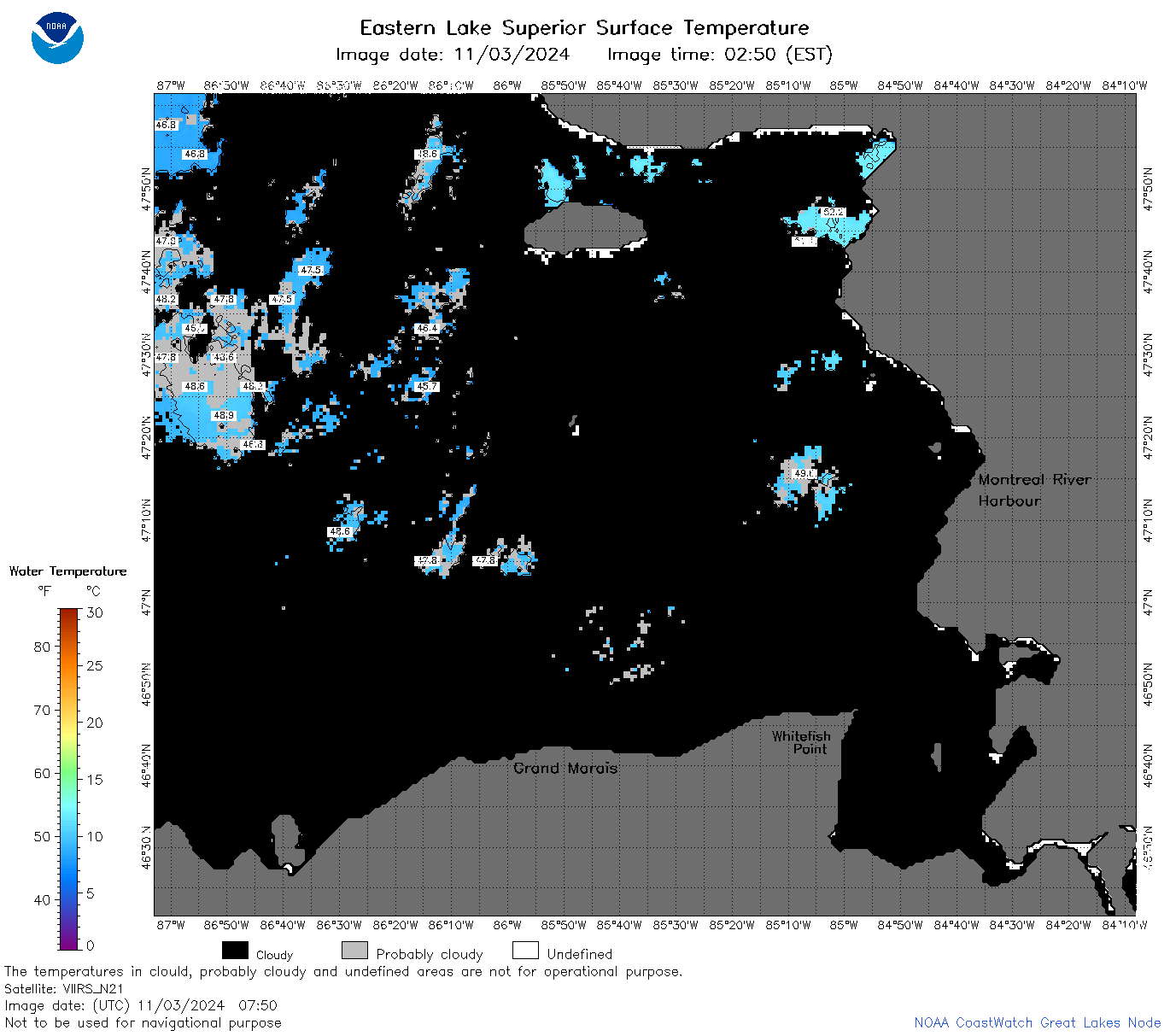Click the 60 tick on the Fahrenheit scale
This screenshot has width=1170, height=1036.
[43, 773]
